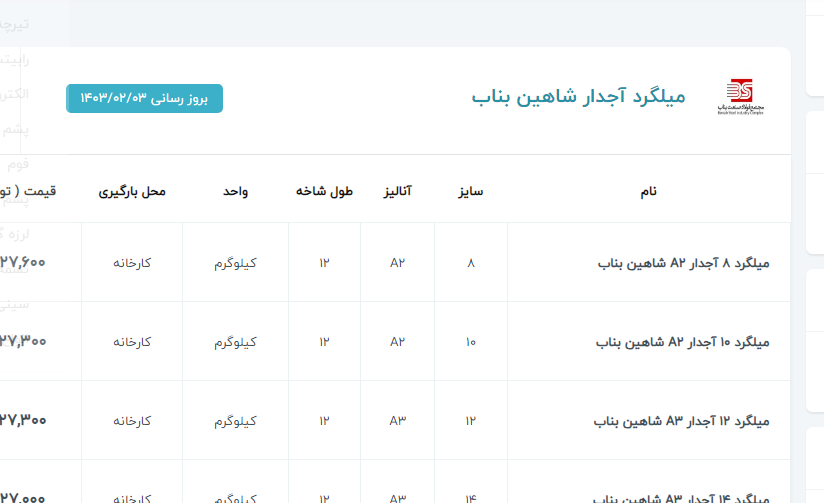Click the 'محل بارگیری' column header
Image resolution: width=824 pixels, height=503 pixels.
pos(132,190)
